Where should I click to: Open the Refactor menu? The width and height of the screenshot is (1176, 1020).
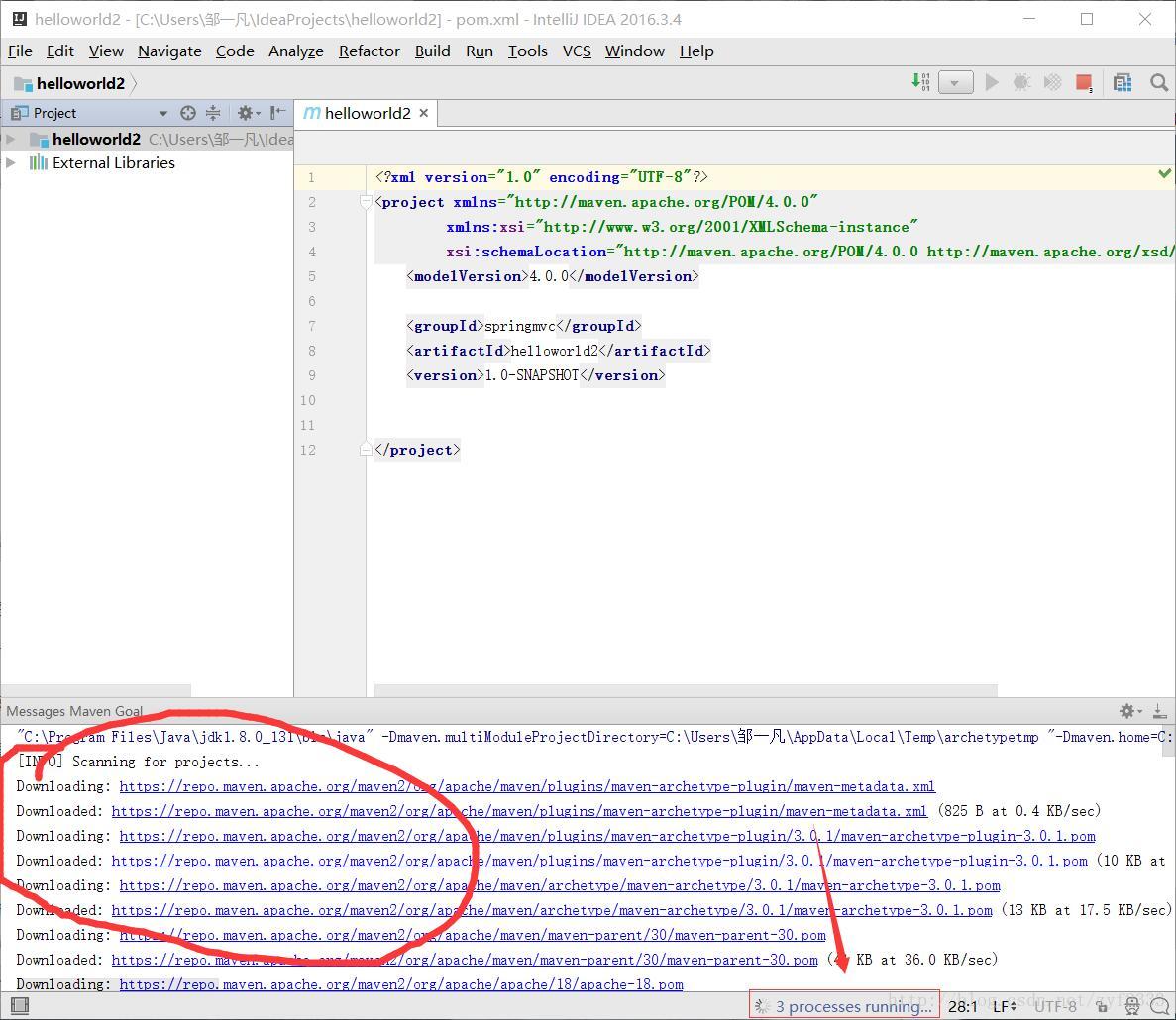coord(369,51)
